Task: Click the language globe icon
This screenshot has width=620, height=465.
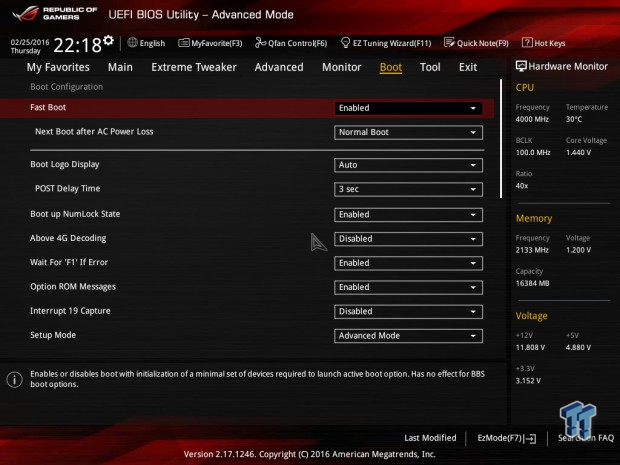Action: pyautogui.click(x=132, y=43)
